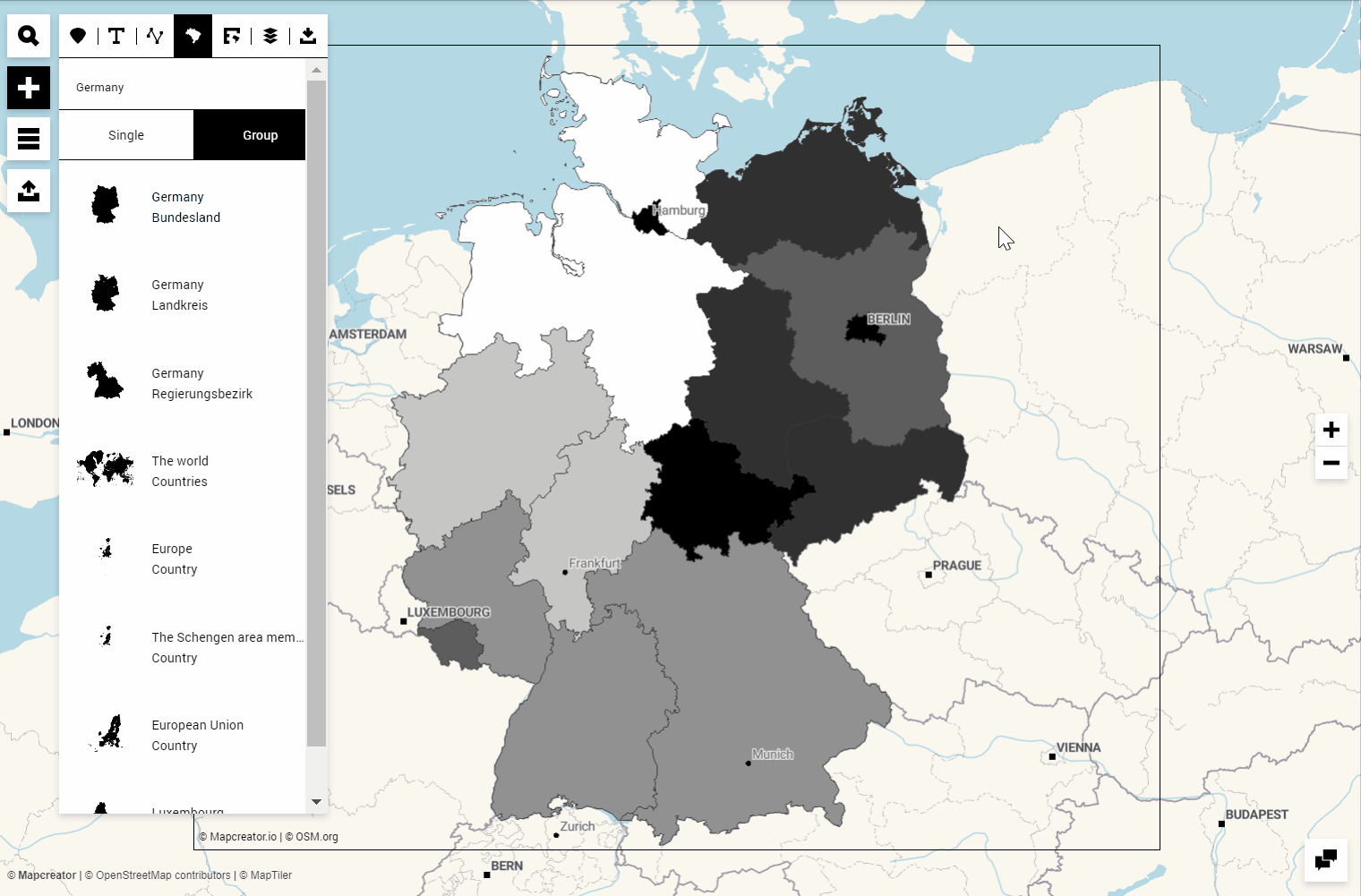1361x896 pixels.
Task: Click Germany Landkreis silhouette thumbnail
Action: 105,293
